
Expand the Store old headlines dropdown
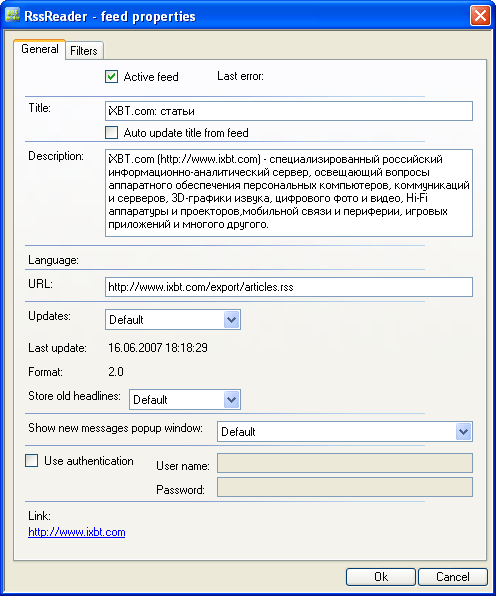point(185,399)
